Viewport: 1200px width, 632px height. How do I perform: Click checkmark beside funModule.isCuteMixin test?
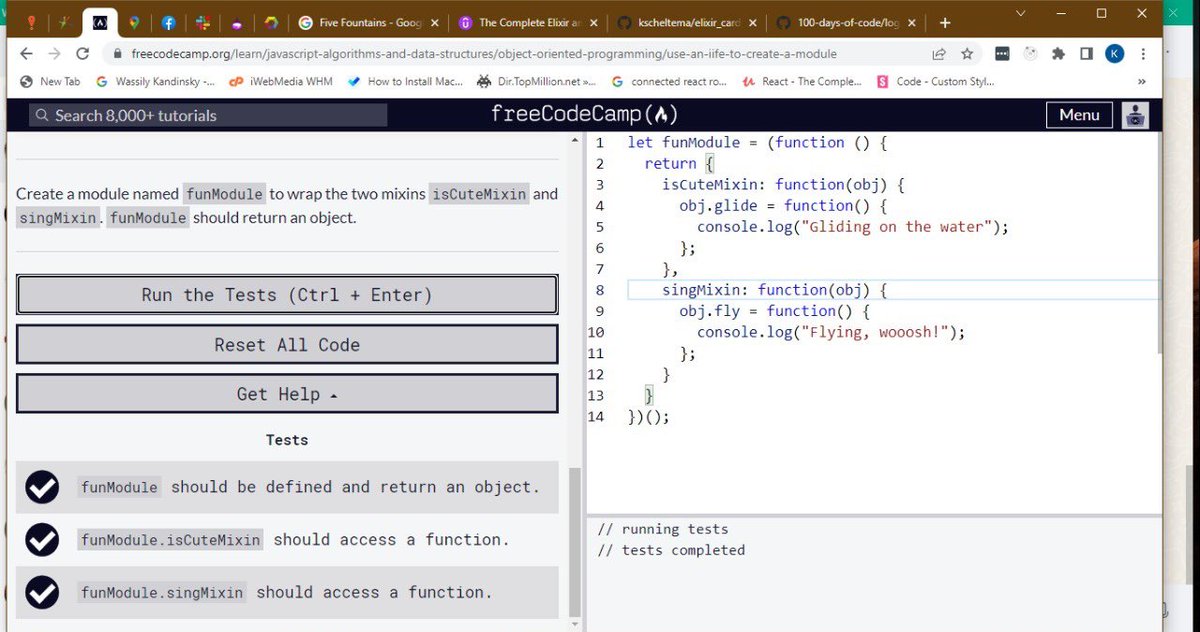pyautogui.click(x=42, y=540)
